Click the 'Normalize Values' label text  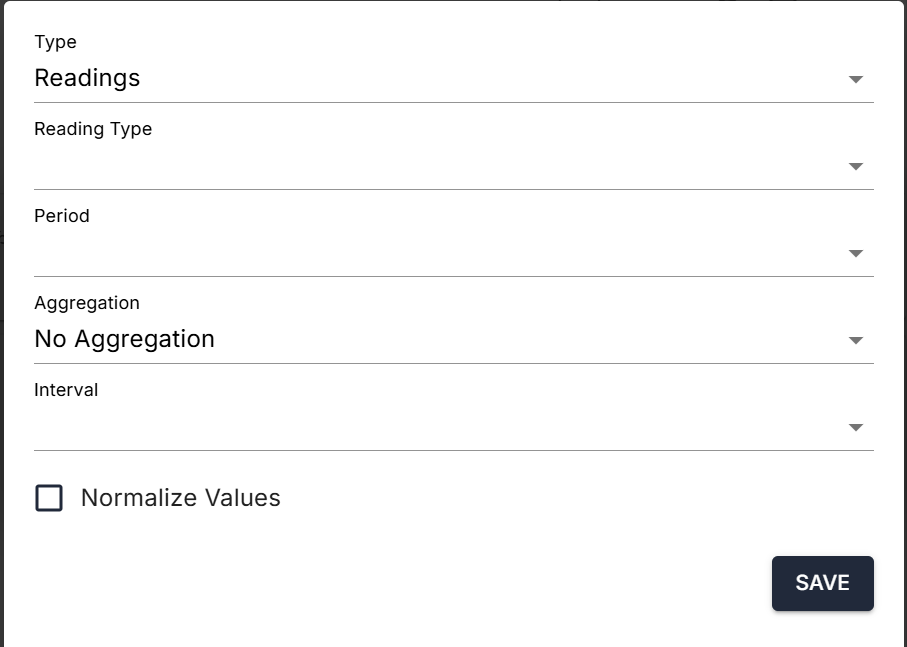coord(180,498)
